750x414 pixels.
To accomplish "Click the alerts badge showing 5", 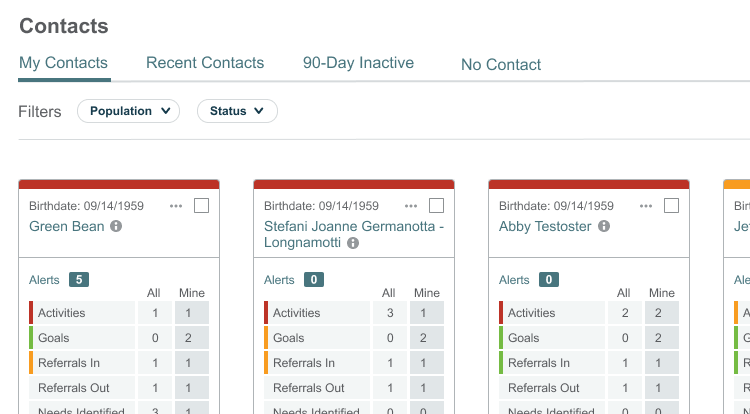I will 79,280.
